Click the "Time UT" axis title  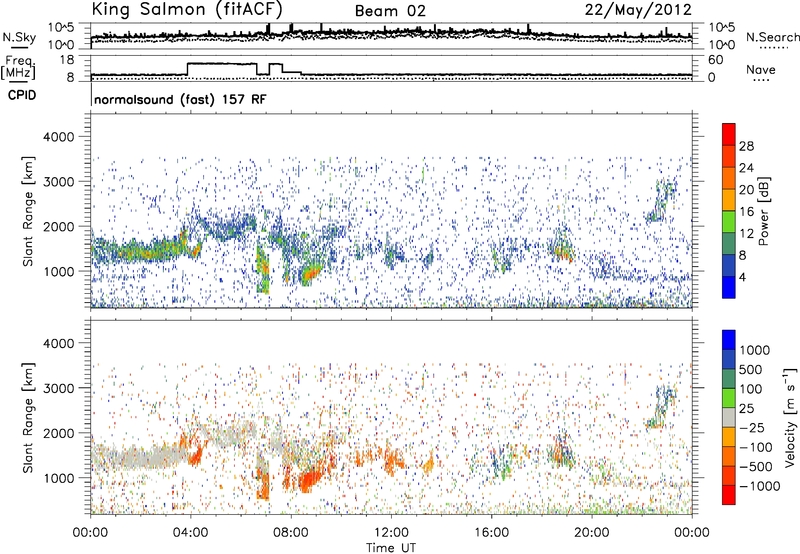click(391, 548)
